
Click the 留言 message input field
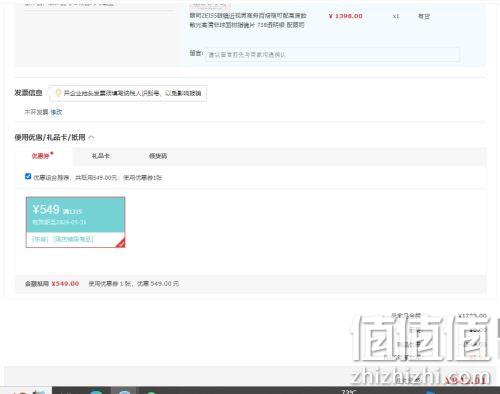(332, 55)
